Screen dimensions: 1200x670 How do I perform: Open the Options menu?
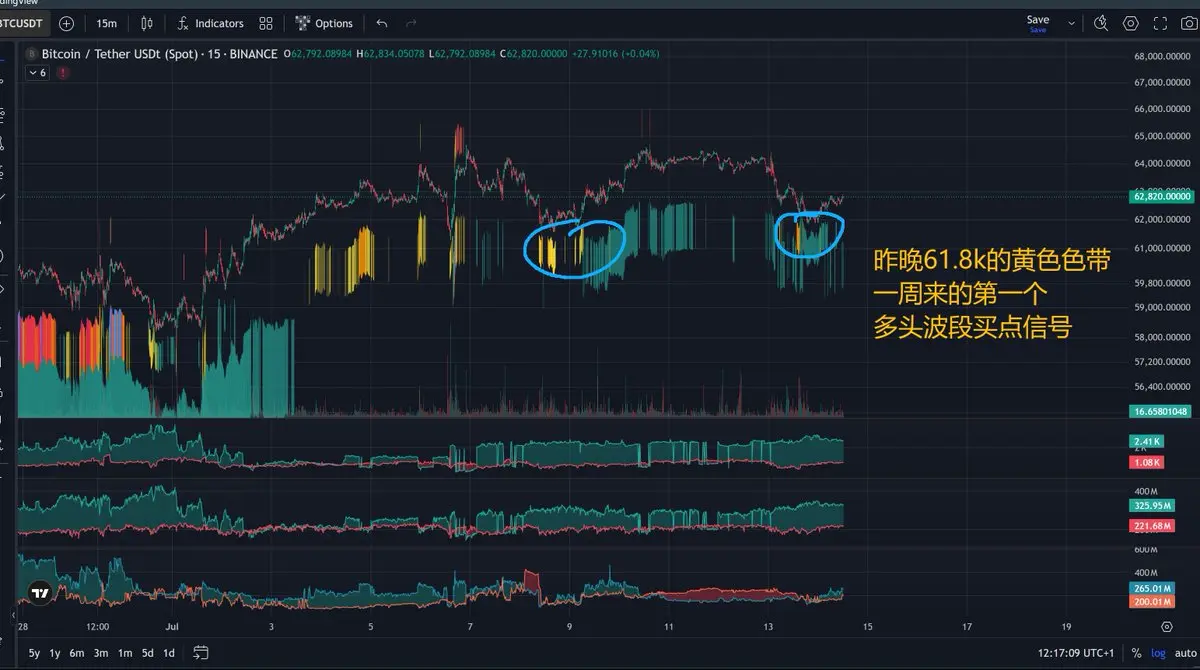coord(324,23)
